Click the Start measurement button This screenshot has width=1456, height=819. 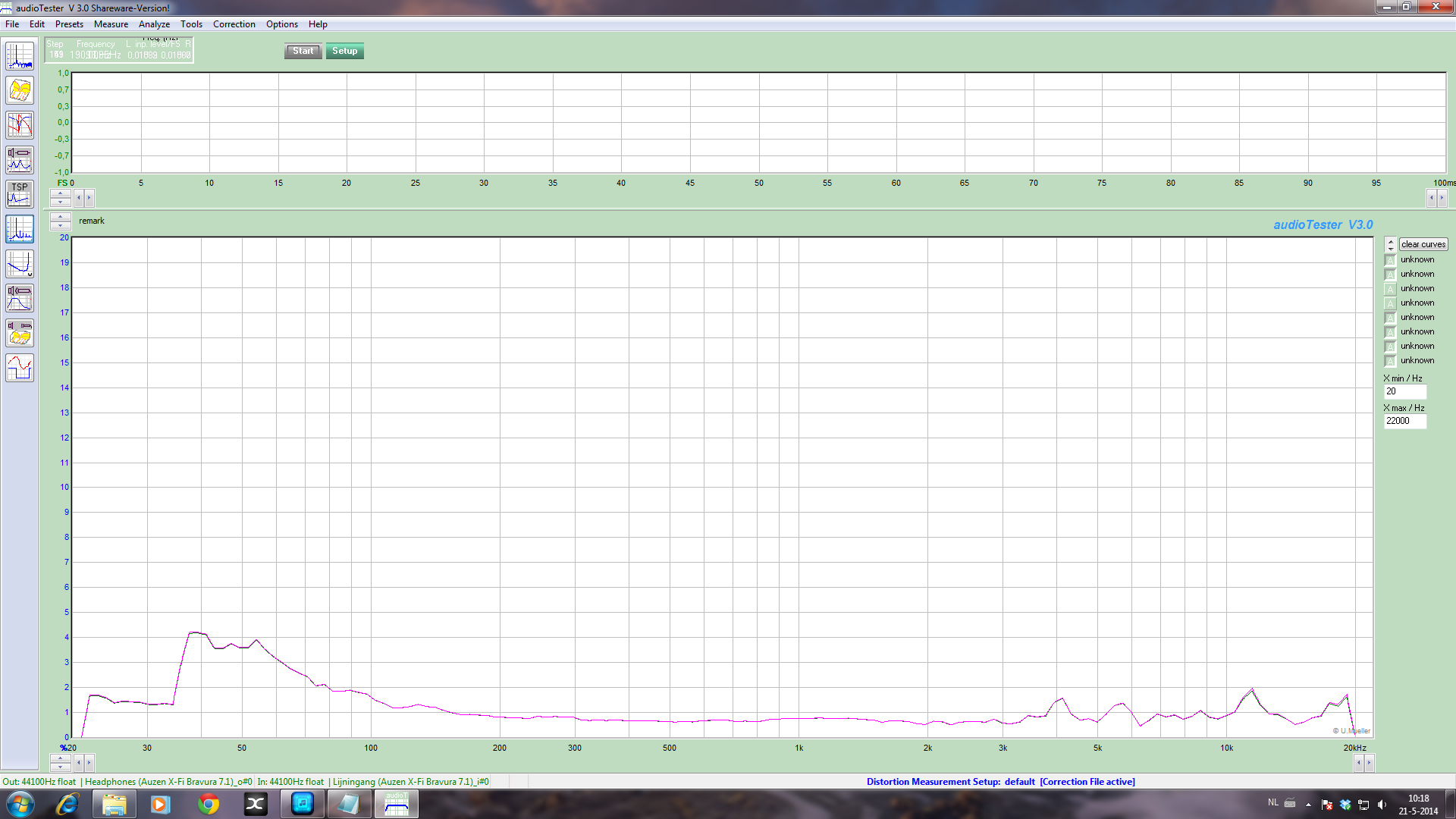tap(303, 51)
